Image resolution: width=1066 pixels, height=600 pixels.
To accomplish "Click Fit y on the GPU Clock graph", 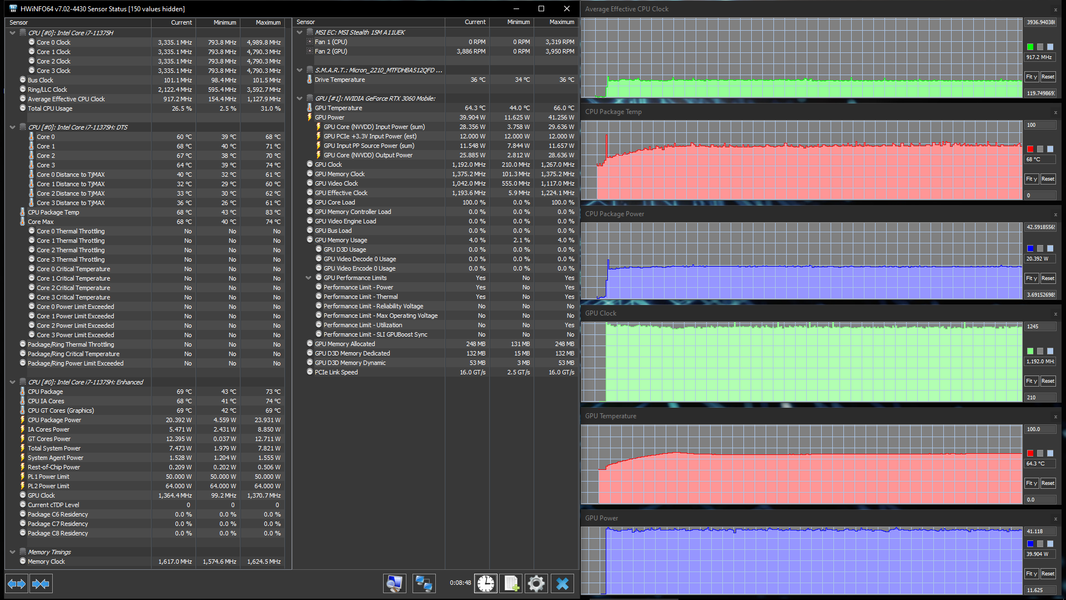I will [1031, 381].
